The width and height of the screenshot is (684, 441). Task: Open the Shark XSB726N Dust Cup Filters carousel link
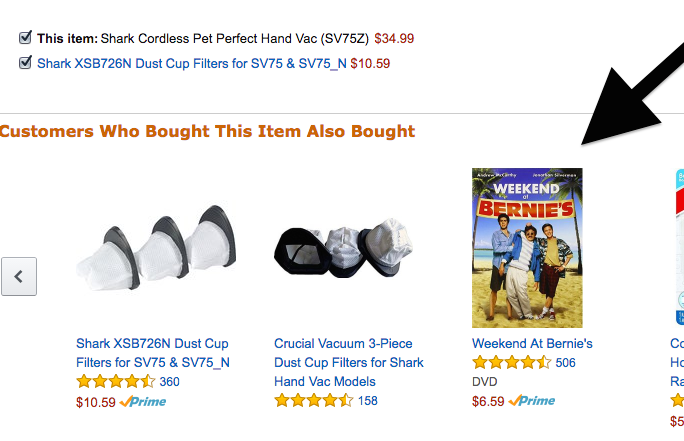coord(153,353)
